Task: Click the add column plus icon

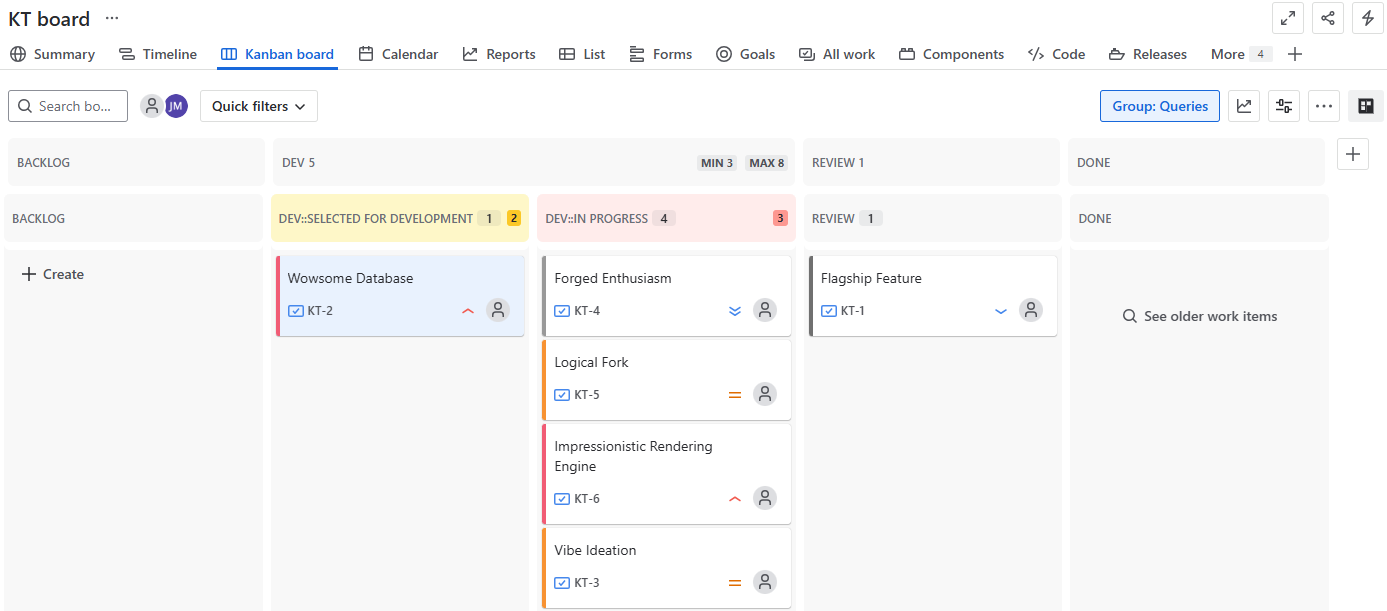Action: tap(1352, 154)
